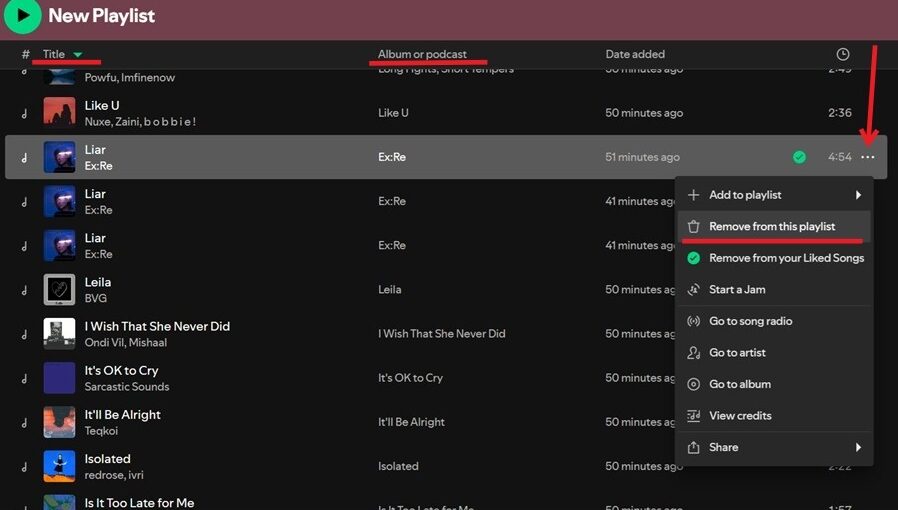This screenshot has height=510, width=898.
Task: Open Like U album link
Action: pyautogui.click(x=393, y=113)
